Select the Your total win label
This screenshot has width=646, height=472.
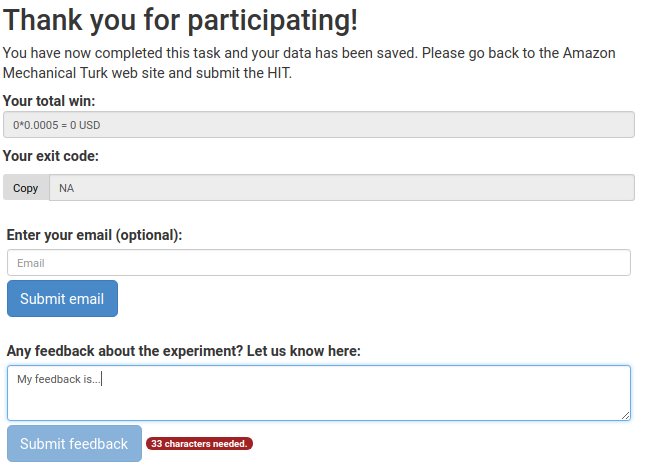(49, 100)
